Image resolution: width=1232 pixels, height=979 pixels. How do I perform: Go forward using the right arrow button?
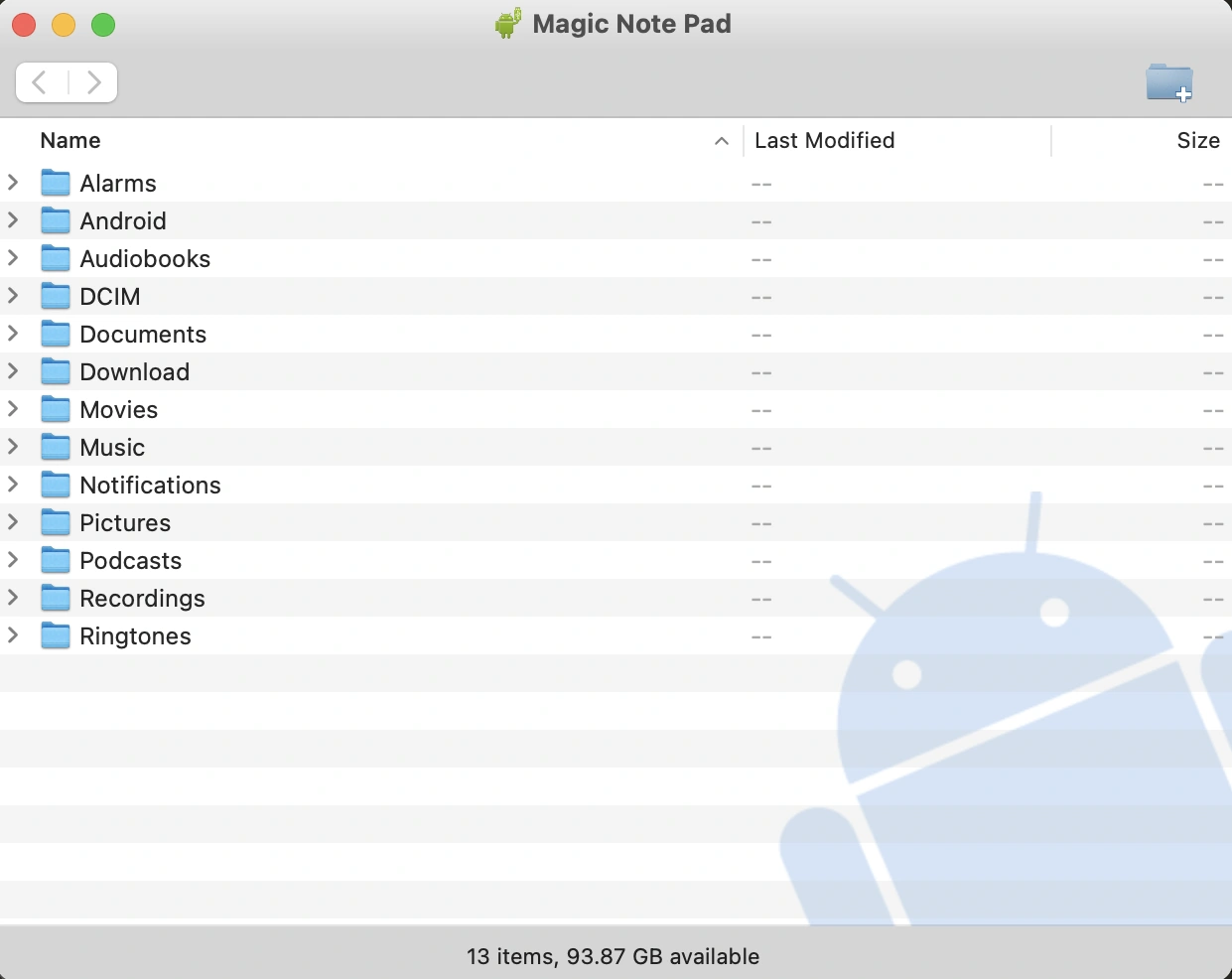93,82
